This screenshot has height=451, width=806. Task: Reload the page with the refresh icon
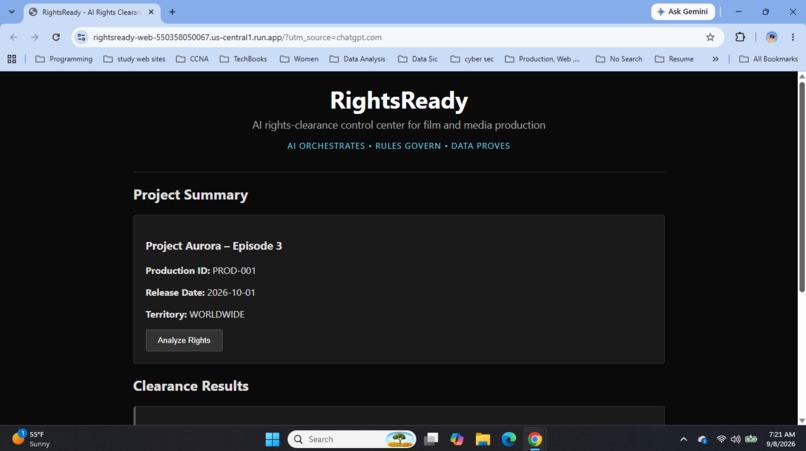[x=56, y=37]
